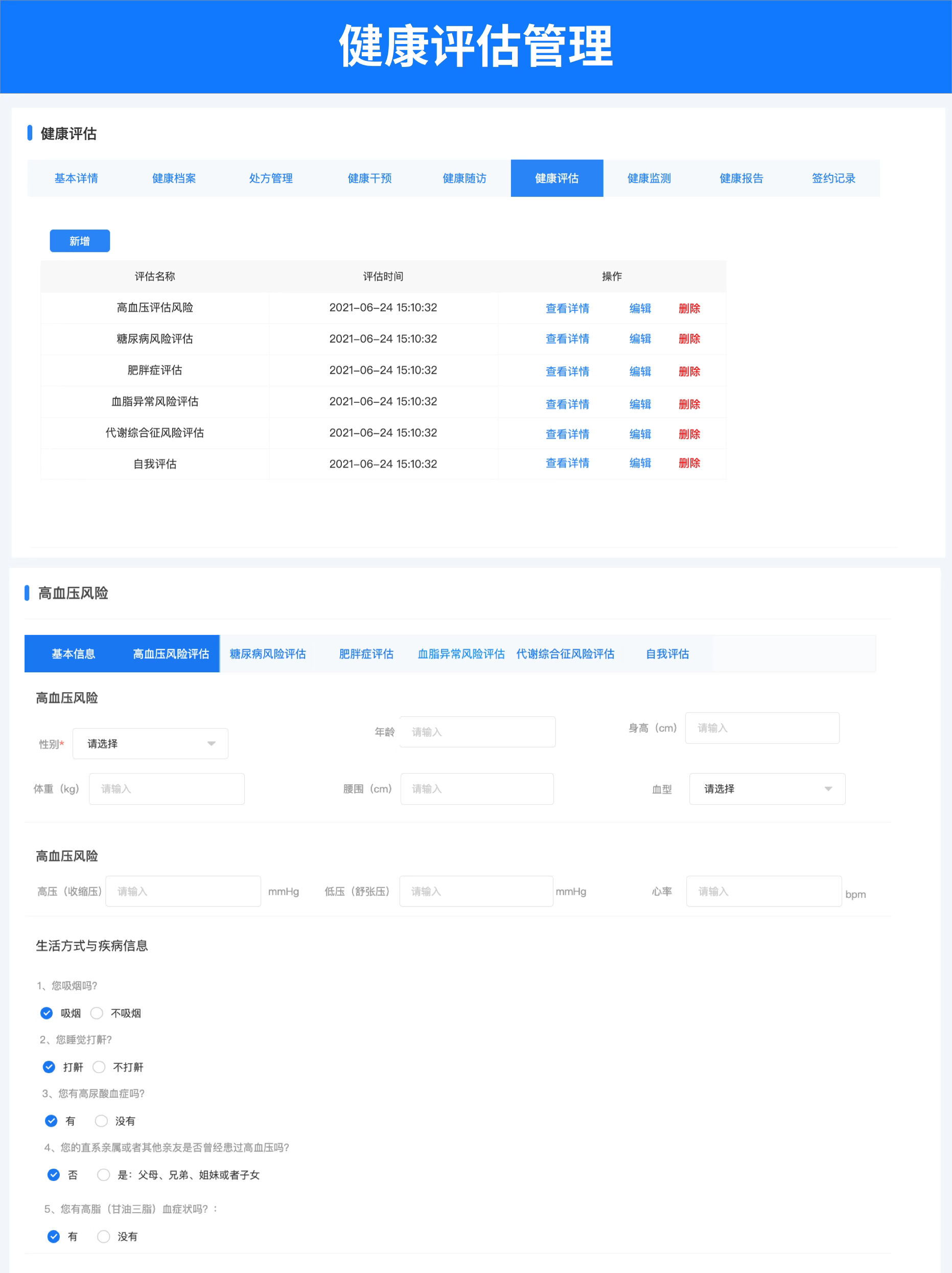Image resolution: width=952 pixels, height=1273 pixels.
Task: Edit the 血脂异常风险评估 row
Action: pyautogui.click(x=640, y=404)
